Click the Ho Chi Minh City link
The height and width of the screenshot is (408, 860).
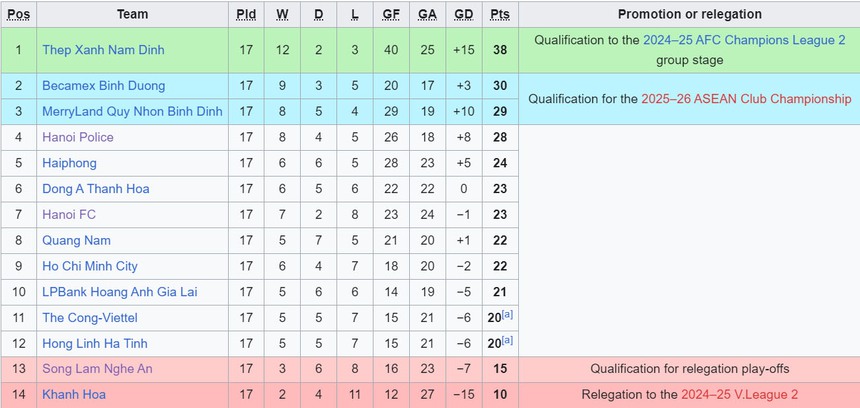90,266
